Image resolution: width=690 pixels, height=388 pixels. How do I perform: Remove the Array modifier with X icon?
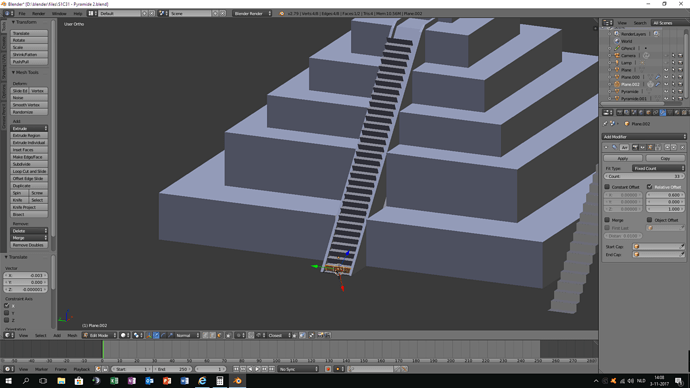click(x=683, y=147)
